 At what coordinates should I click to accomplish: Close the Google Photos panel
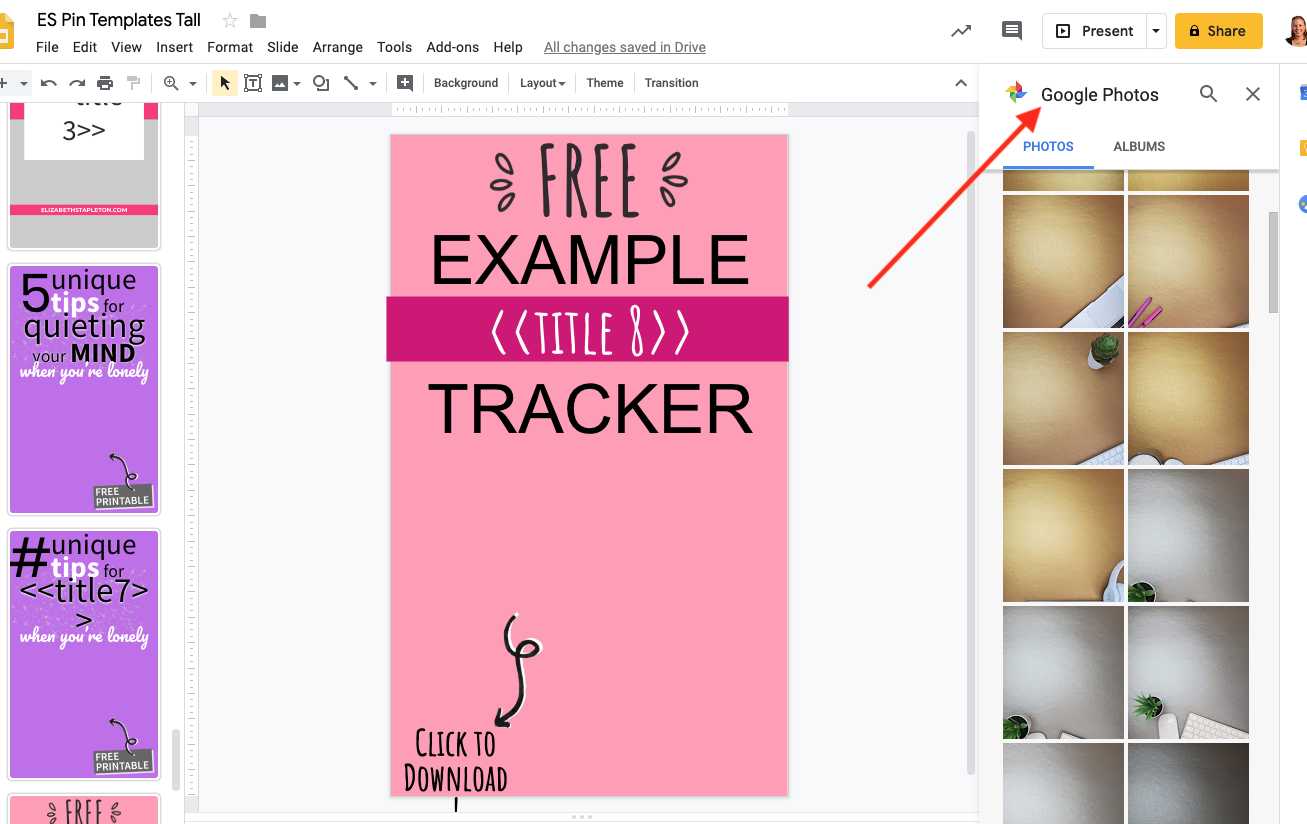coord(1253,94)
